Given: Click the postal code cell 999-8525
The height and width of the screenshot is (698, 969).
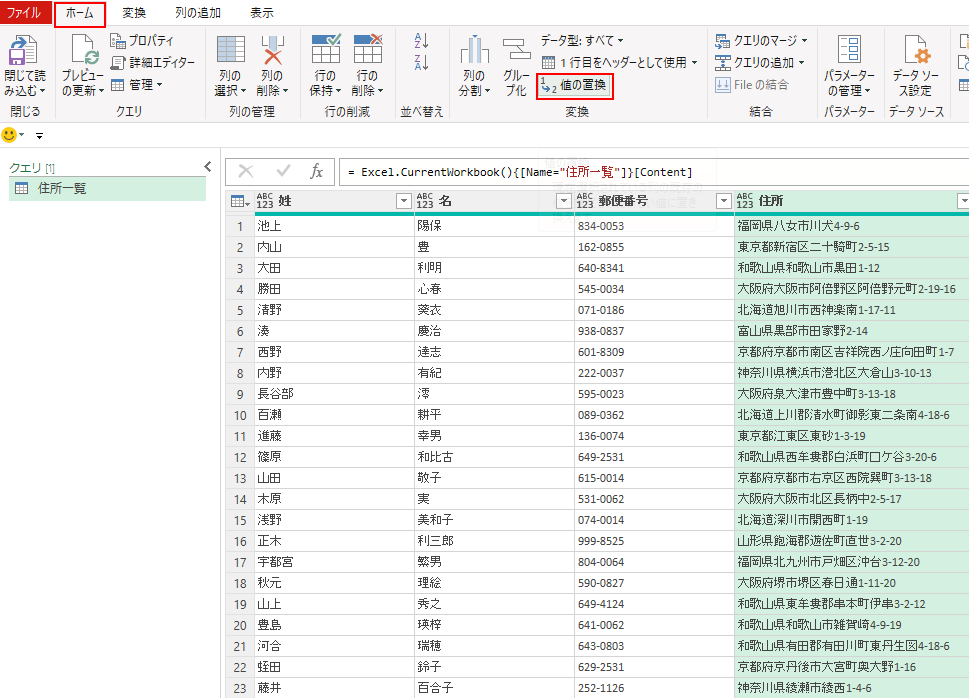Looking at the screenshot, I should 654,542.
